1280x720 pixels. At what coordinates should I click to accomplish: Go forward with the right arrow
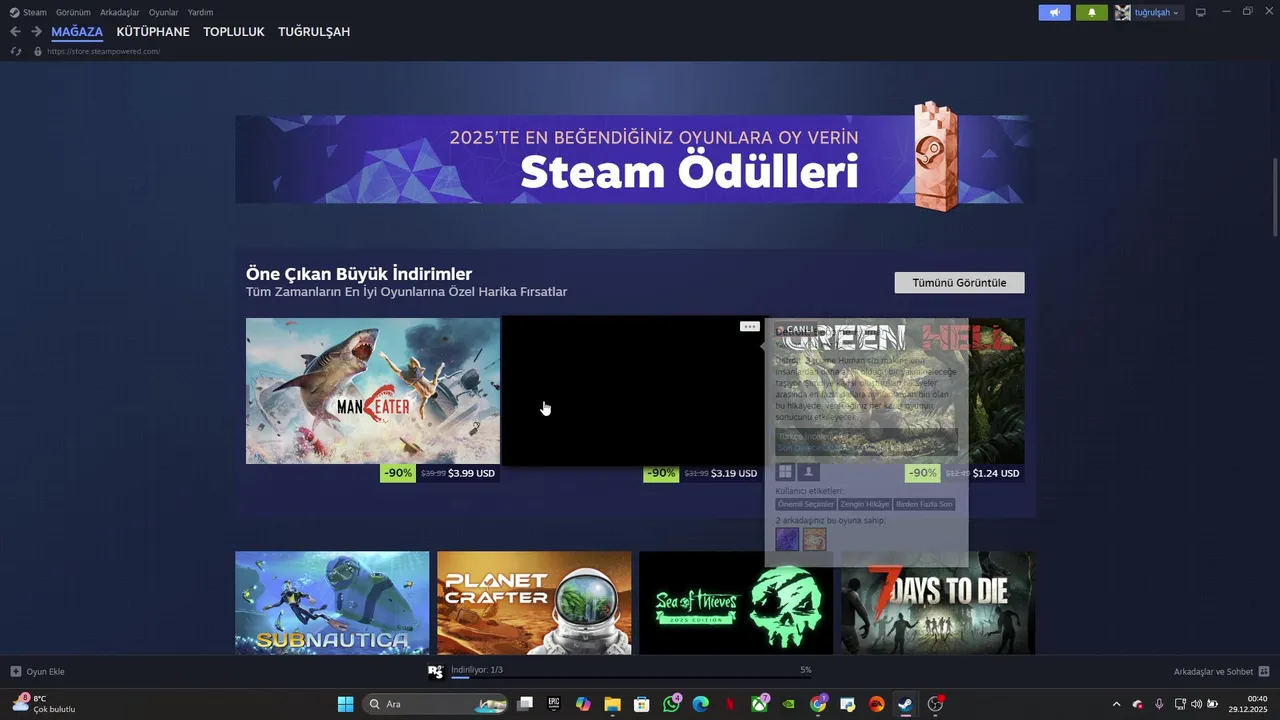pyautogui.click(x=36, y=32)
